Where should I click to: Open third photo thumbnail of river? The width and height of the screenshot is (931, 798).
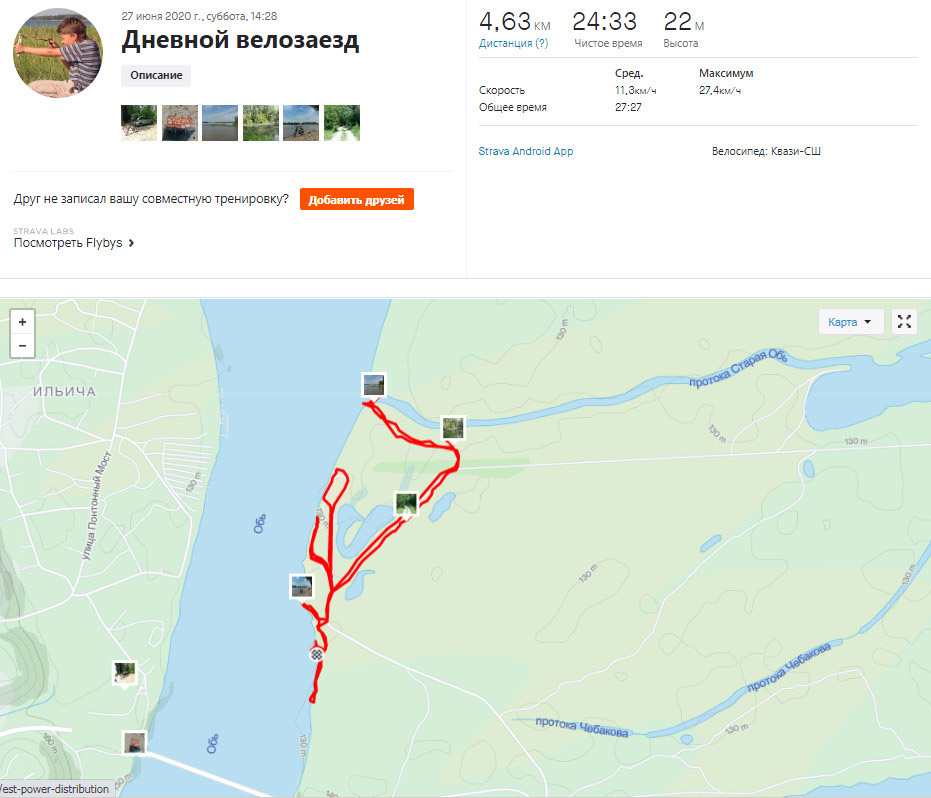pos(220,123)
